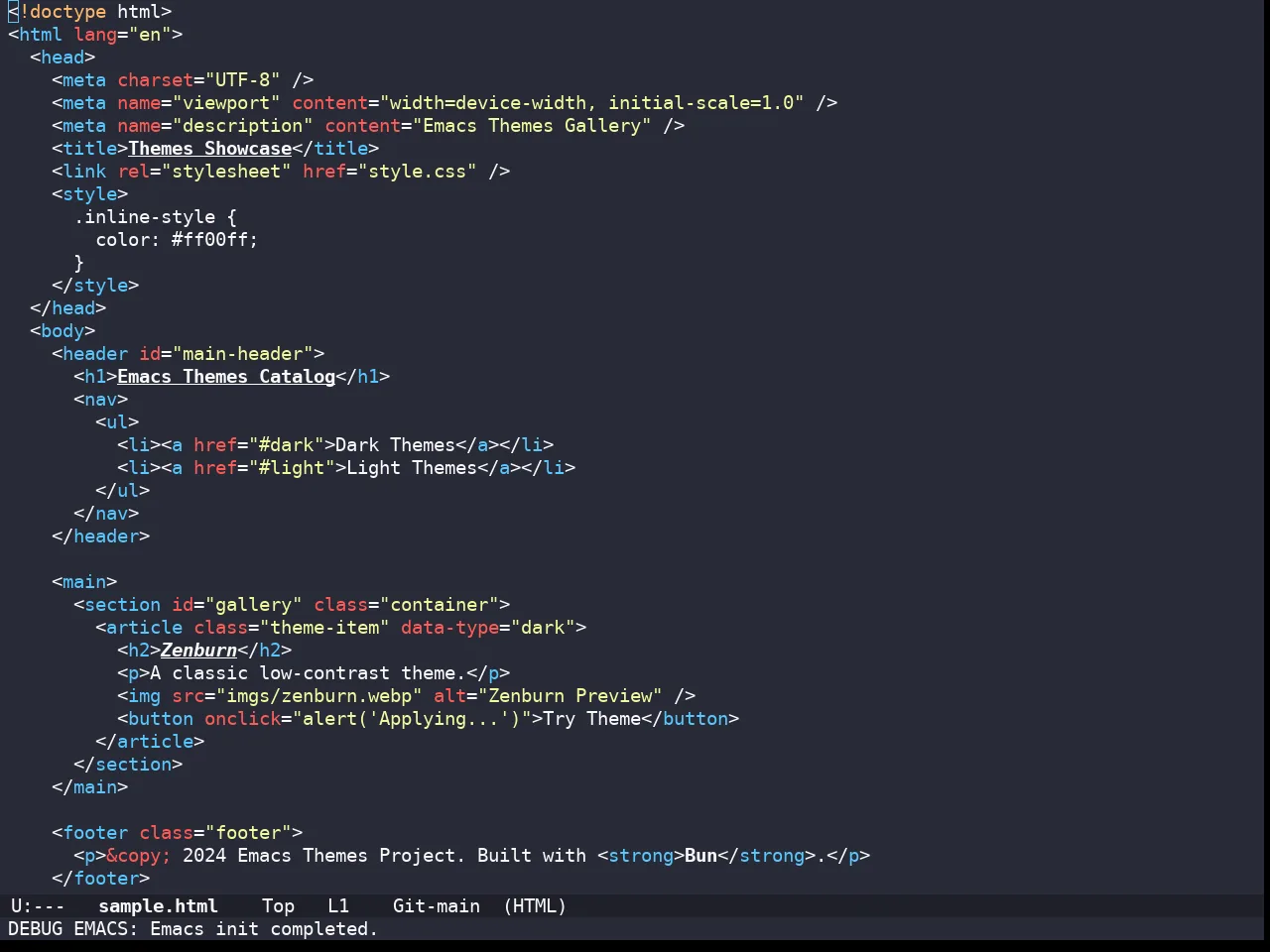The width and height of the screenshot is (1270, 952).
Task: Click the "stylesheet" rel value
Action: pyautogui.click(x=226, y=172)
